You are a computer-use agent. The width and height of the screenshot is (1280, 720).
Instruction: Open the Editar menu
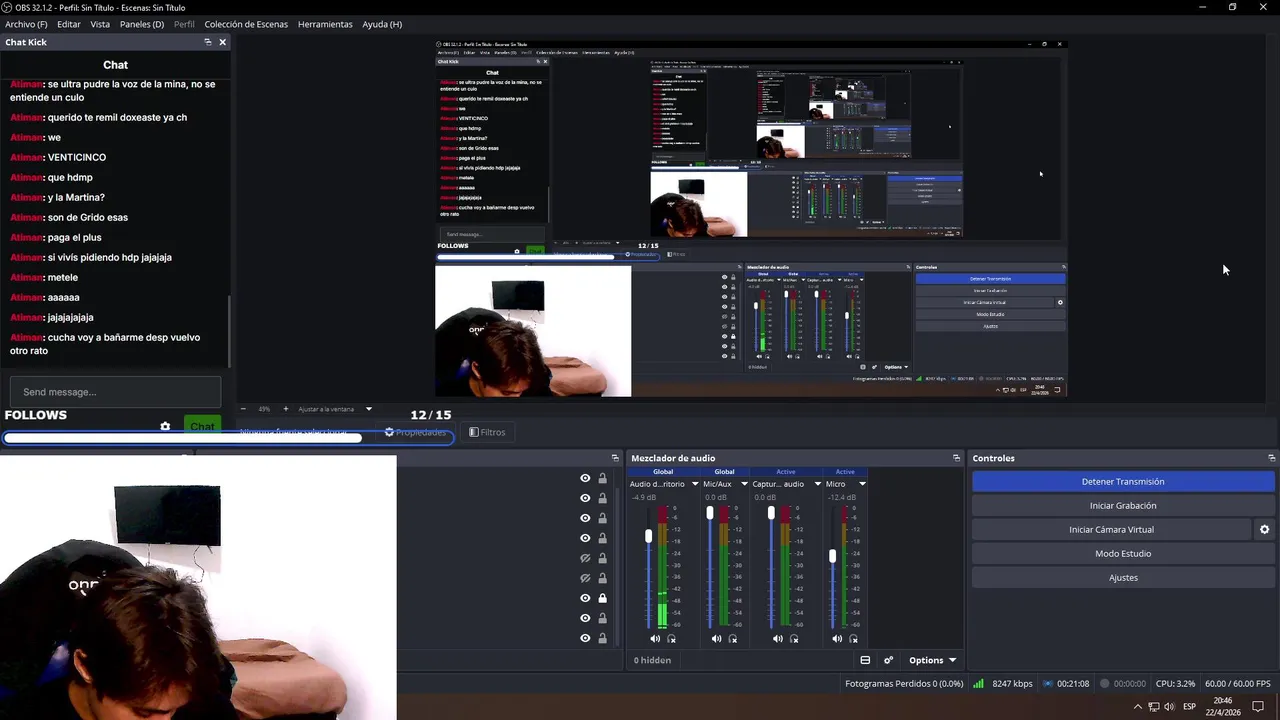[69, 24]
